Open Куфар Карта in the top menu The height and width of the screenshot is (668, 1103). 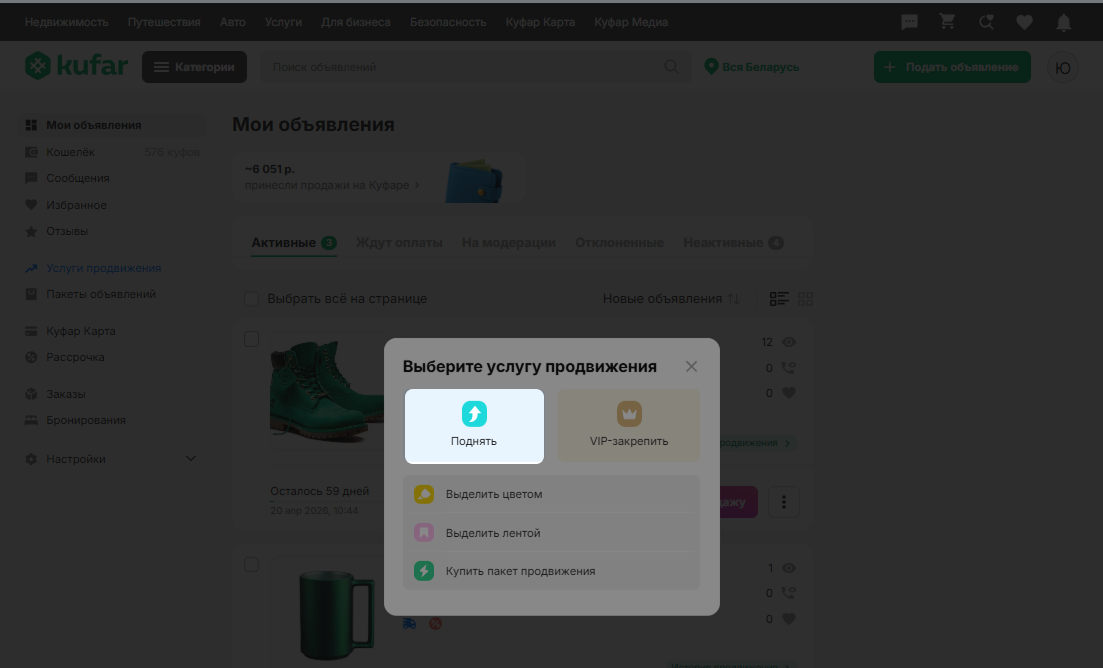point(540,23)
